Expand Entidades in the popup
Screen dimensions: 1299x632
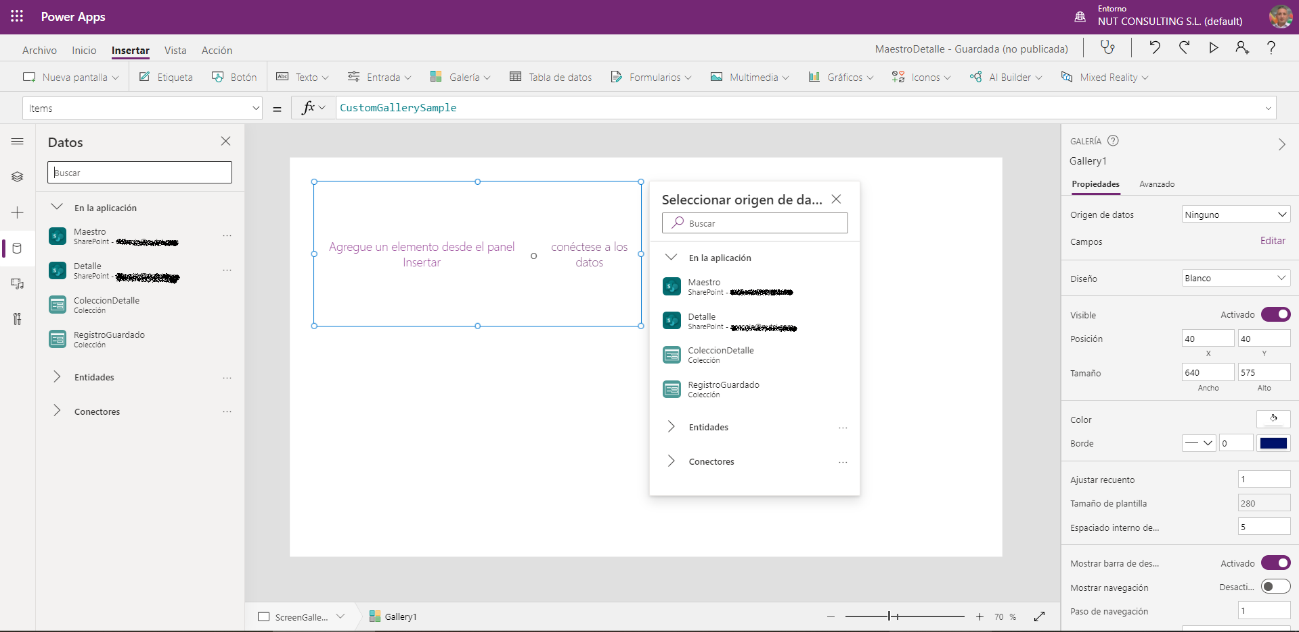[x=671, y=427]
